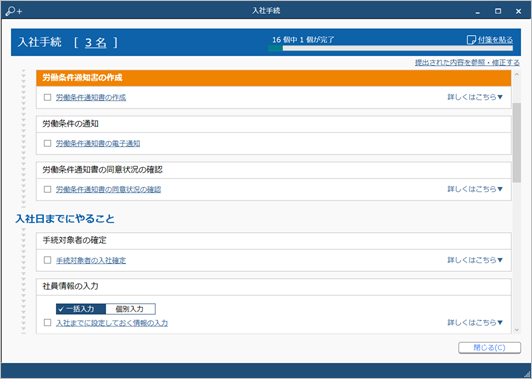Open 提出された内容を参照・修正する link
Viewport: 532px width, 379px height.
coord(467,63)
